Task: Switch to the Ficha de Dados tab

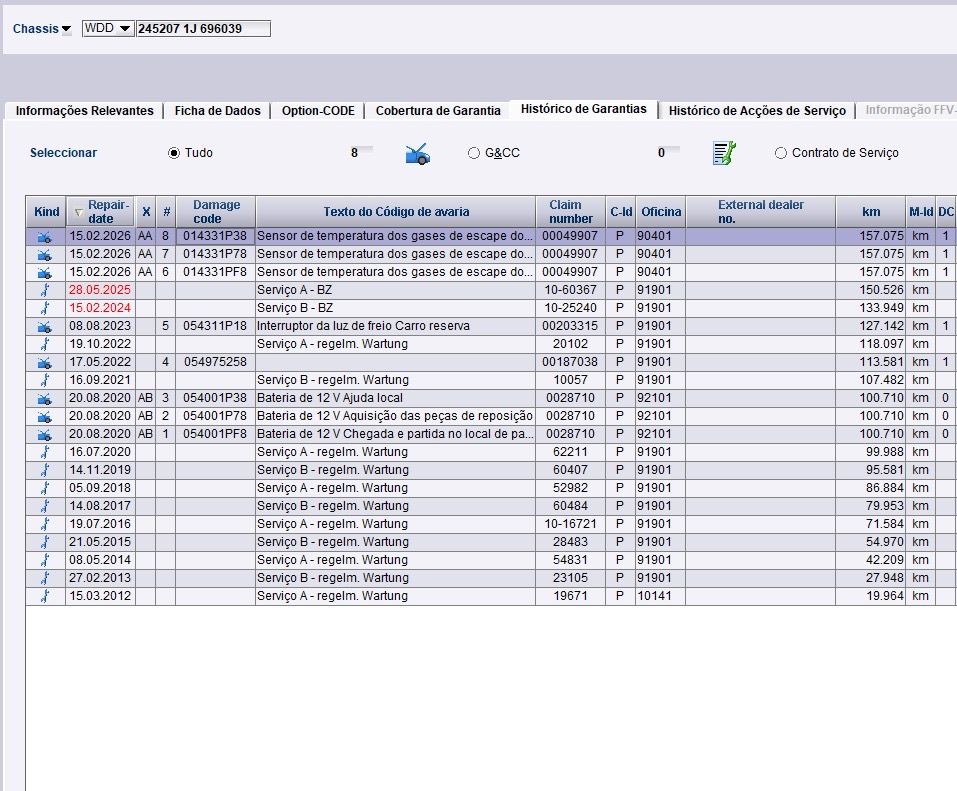Action: click(217, 110)
